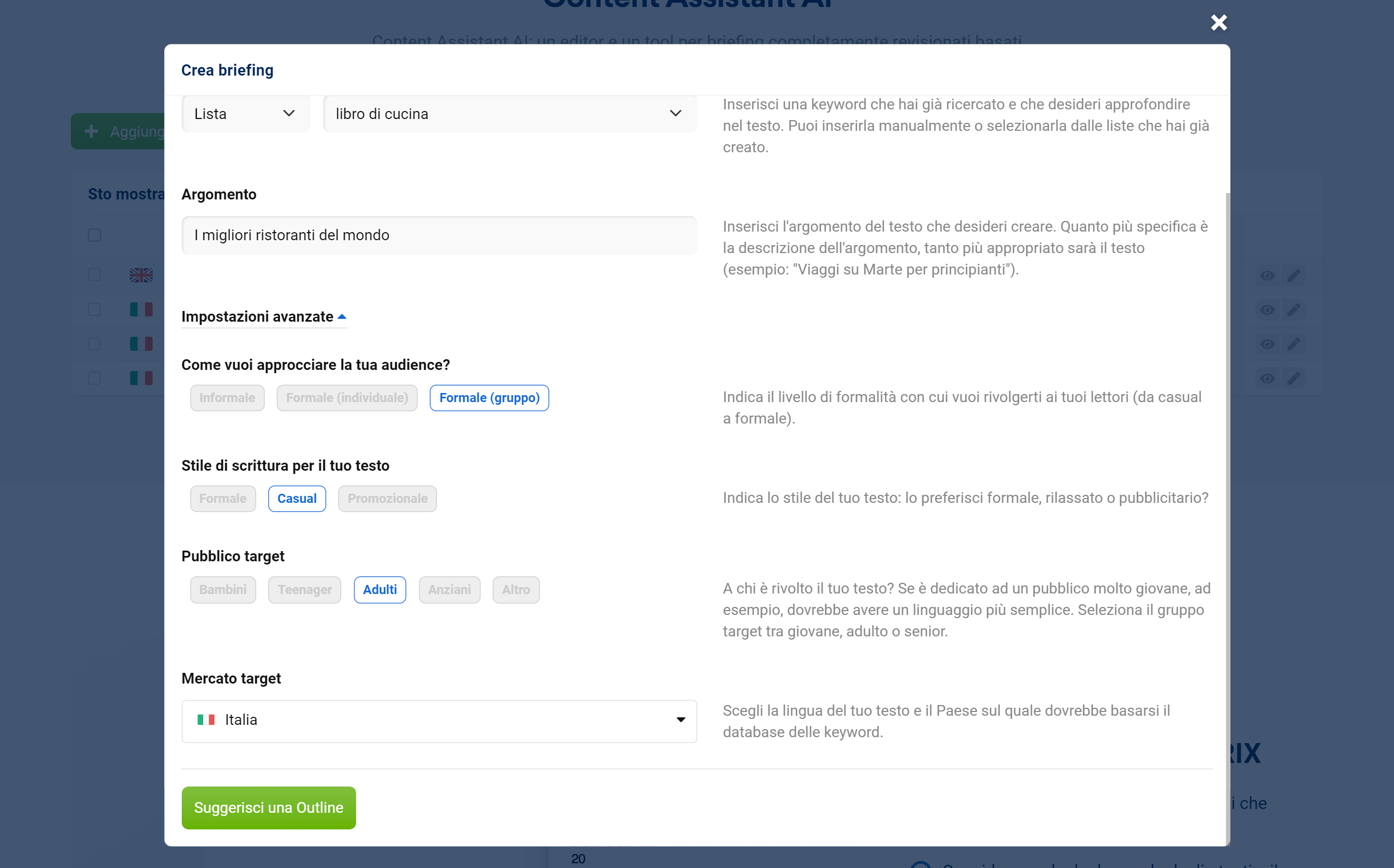The image size is (1394, 868).
Task: Click Suggerisci una Outline button
Action: pos(269,808)
